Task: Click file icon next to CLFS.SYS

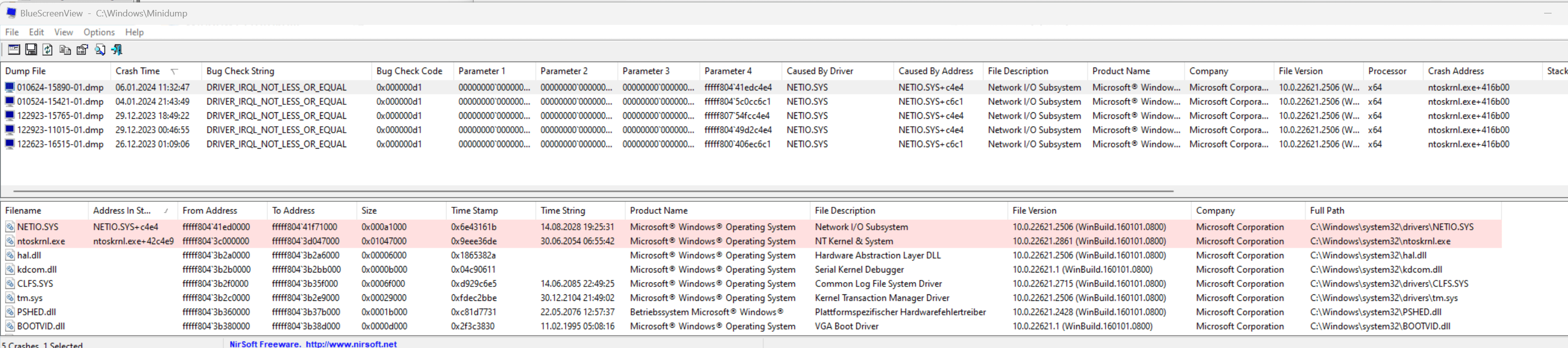Action: click(10, 283)
